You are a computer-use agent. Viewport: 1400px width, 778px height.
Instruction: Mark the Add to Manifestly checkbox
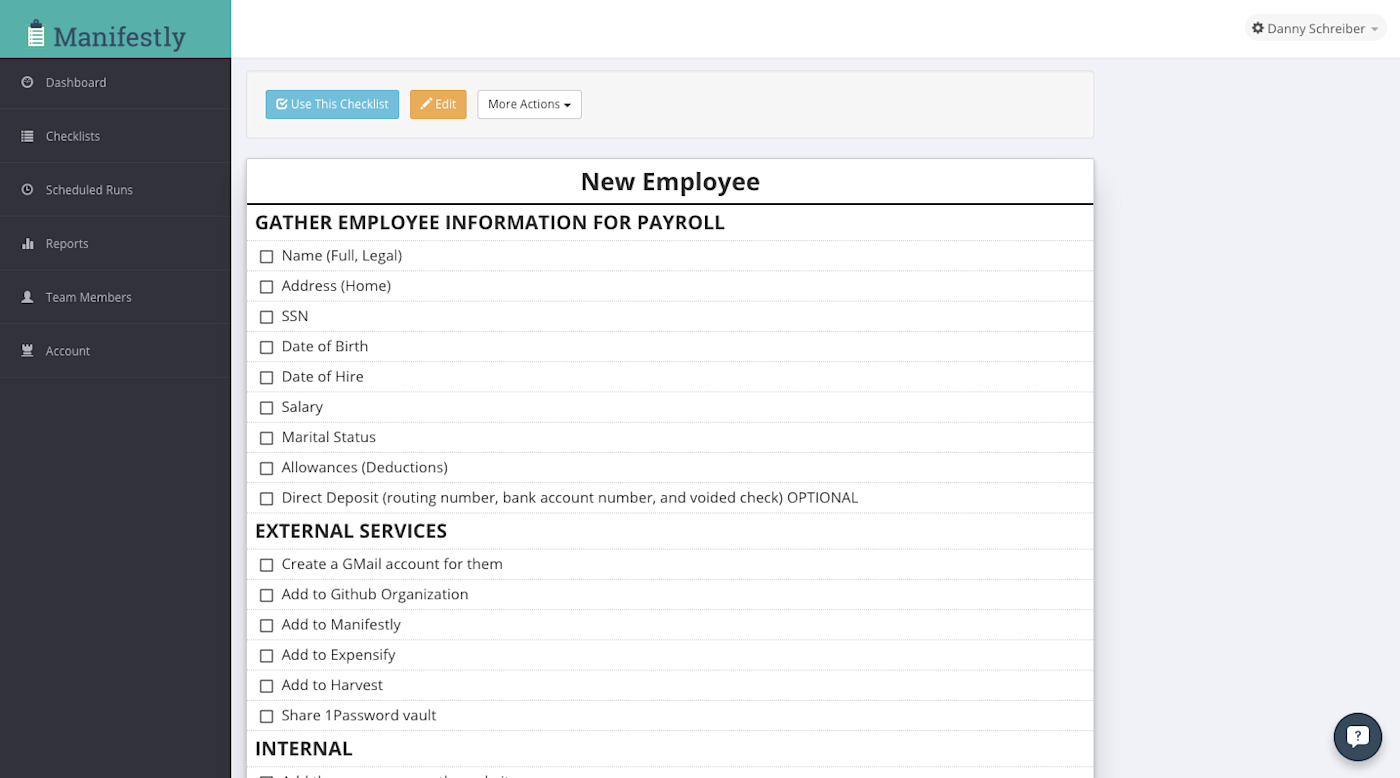266,625
